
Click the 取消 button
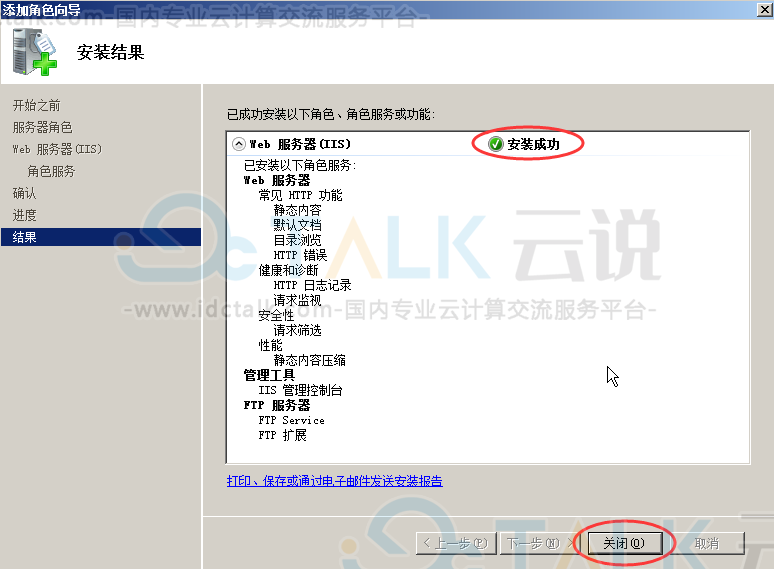[x=706, y=543]
